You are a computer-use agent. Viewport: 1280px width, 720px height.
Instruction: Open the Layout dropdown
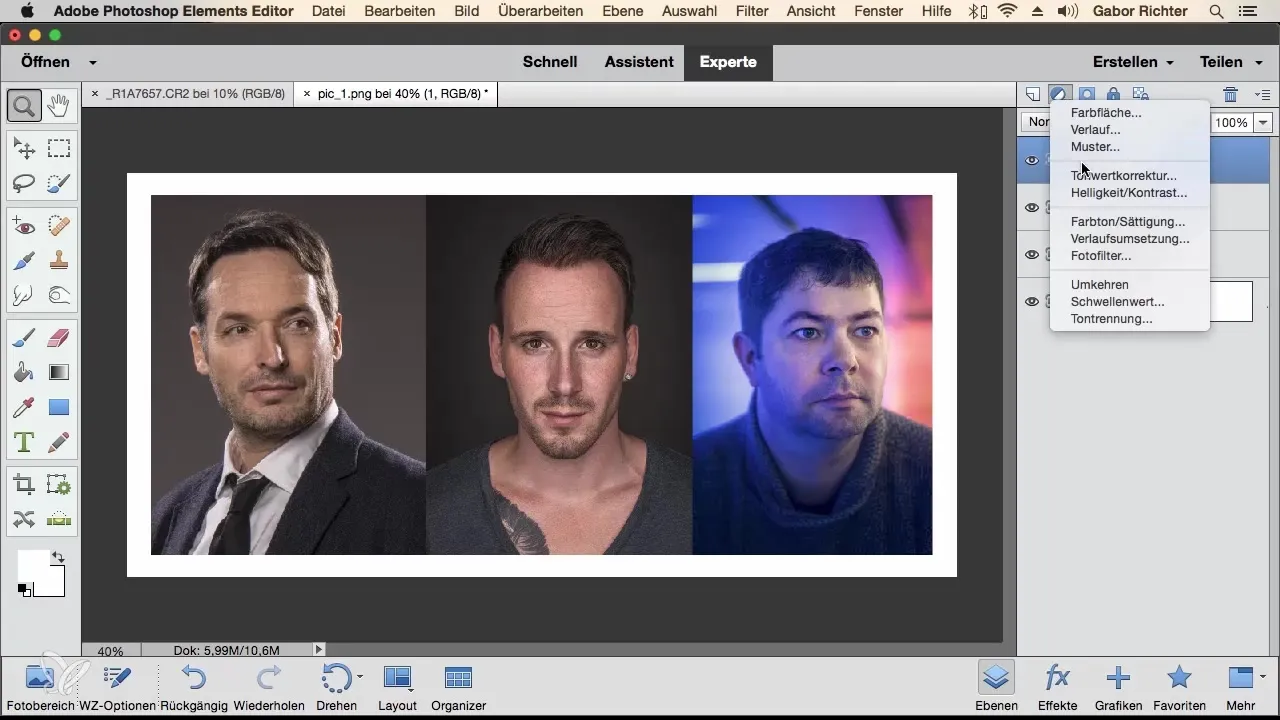tap(411, 688)
